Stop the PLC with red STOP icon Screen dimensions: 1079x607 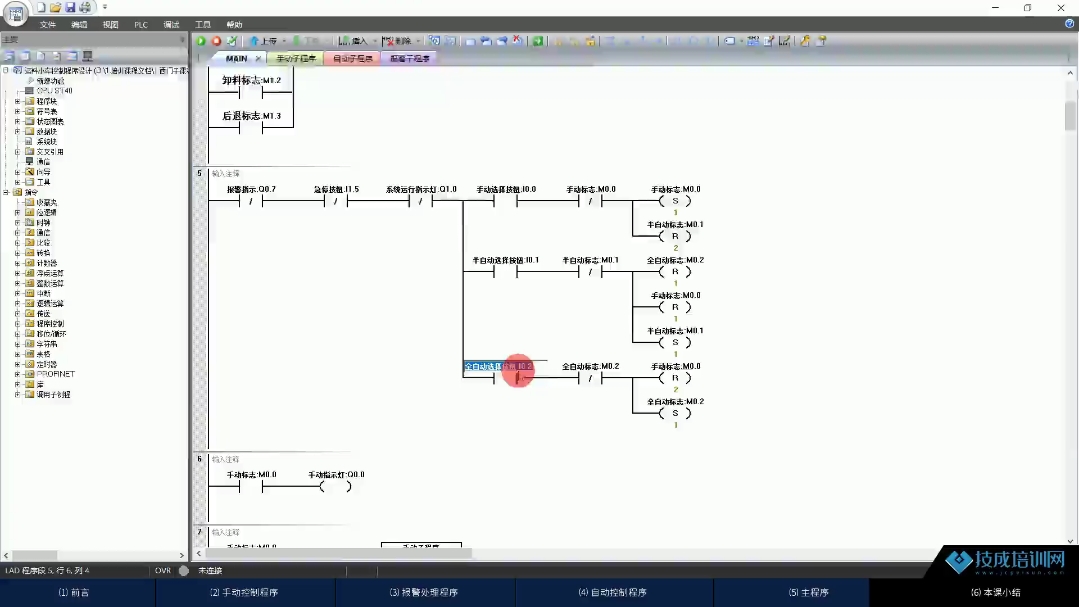tap(216, 41)
